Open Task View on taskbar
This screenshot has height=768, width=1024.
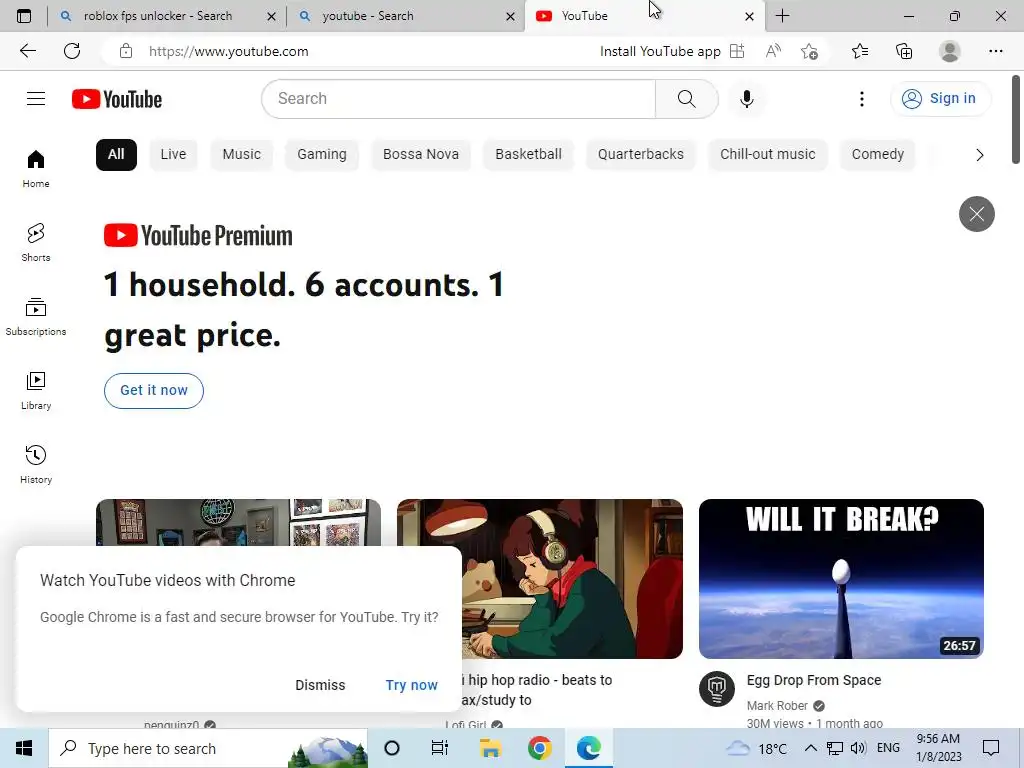tap(440, 748)
